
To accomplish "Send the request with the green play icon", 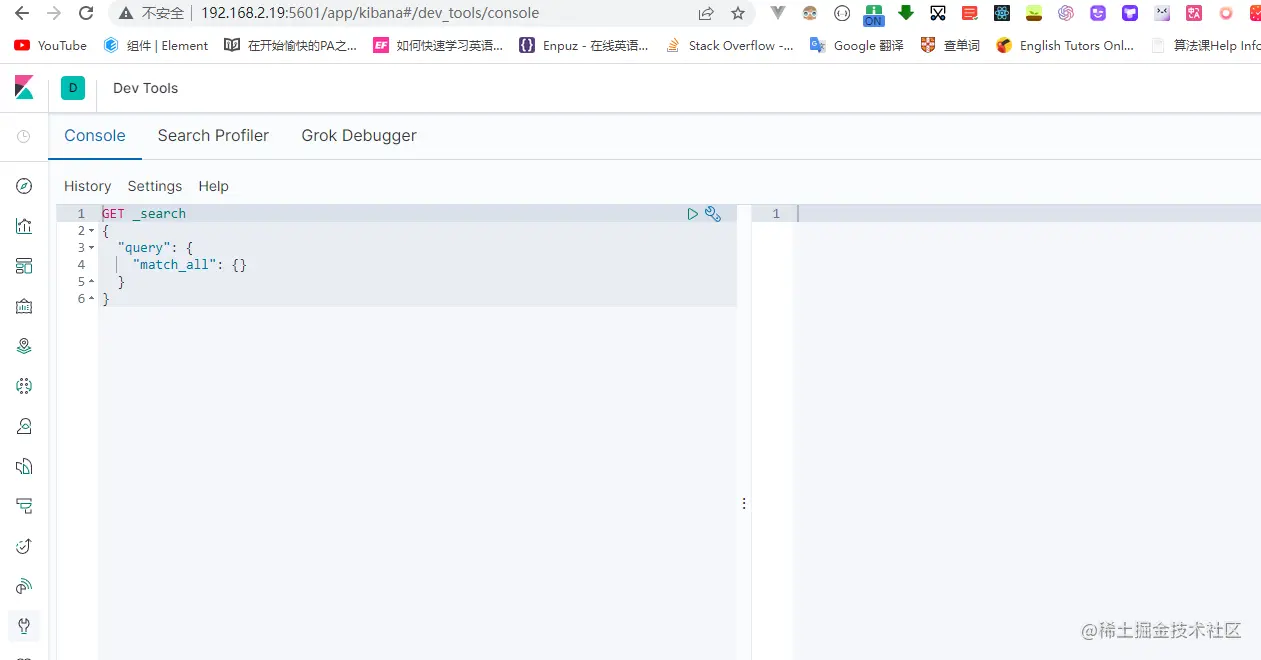I will click(692, 214).
